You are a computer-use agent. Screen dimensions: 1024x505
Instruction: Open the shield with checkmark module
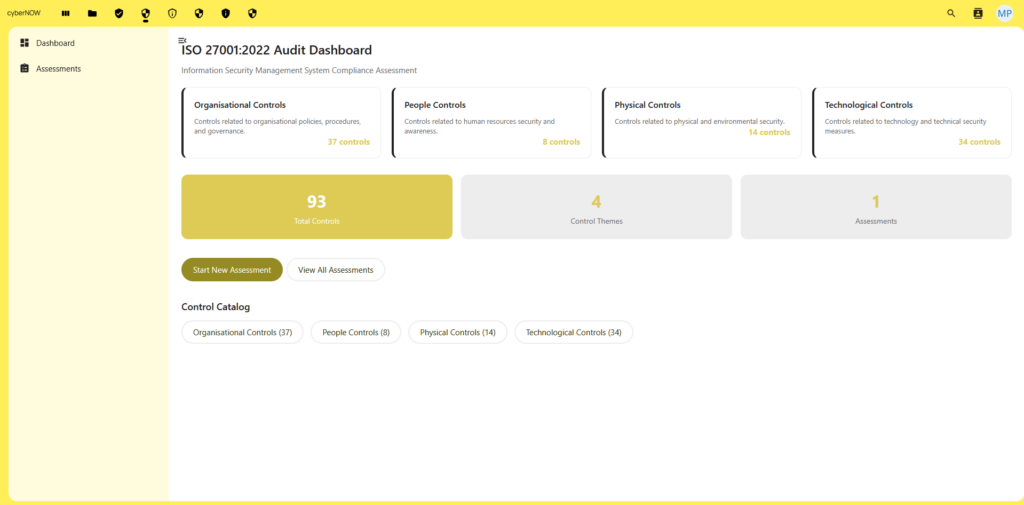click(119, 13)
